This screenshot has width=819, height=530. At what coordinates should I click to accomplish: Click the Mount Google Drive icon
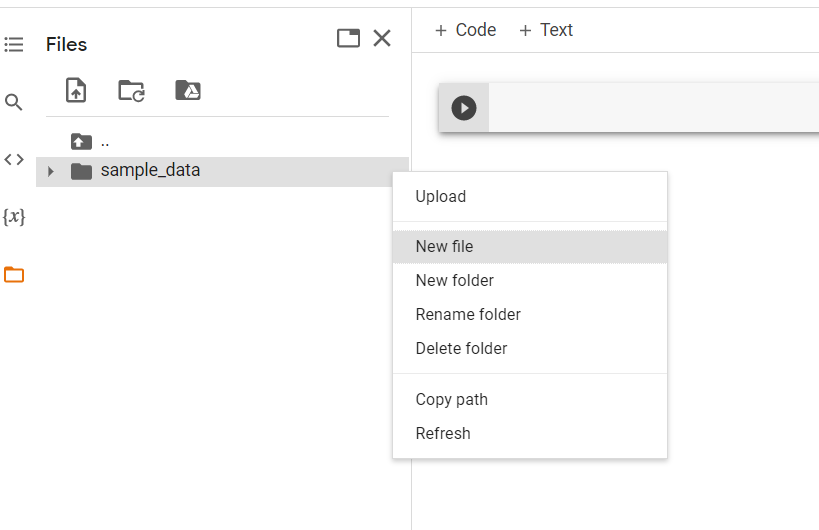click(188, 91)
